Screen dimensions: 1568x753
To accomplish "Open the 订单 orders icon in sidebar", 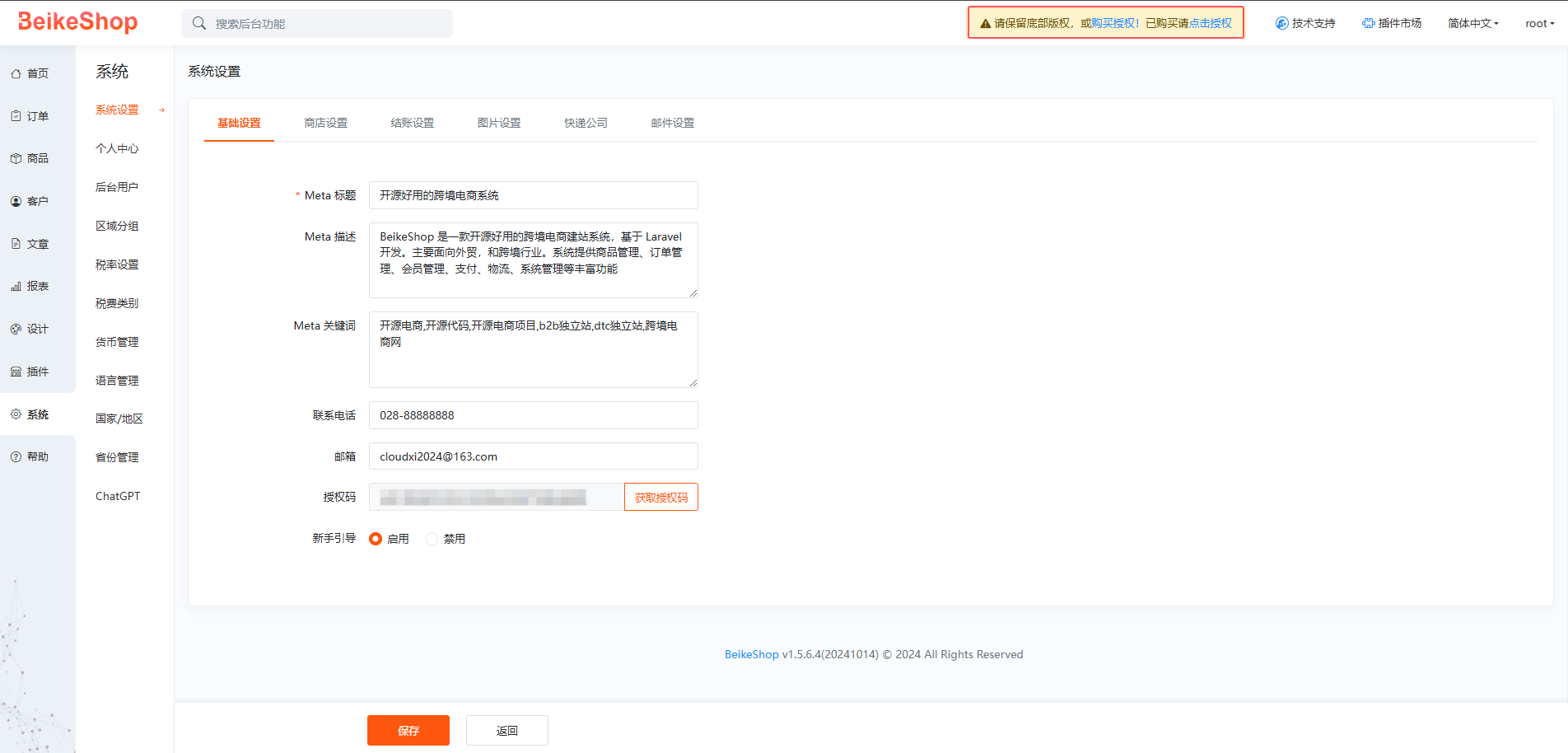I will pyautogui.click(x=16, y=116).
